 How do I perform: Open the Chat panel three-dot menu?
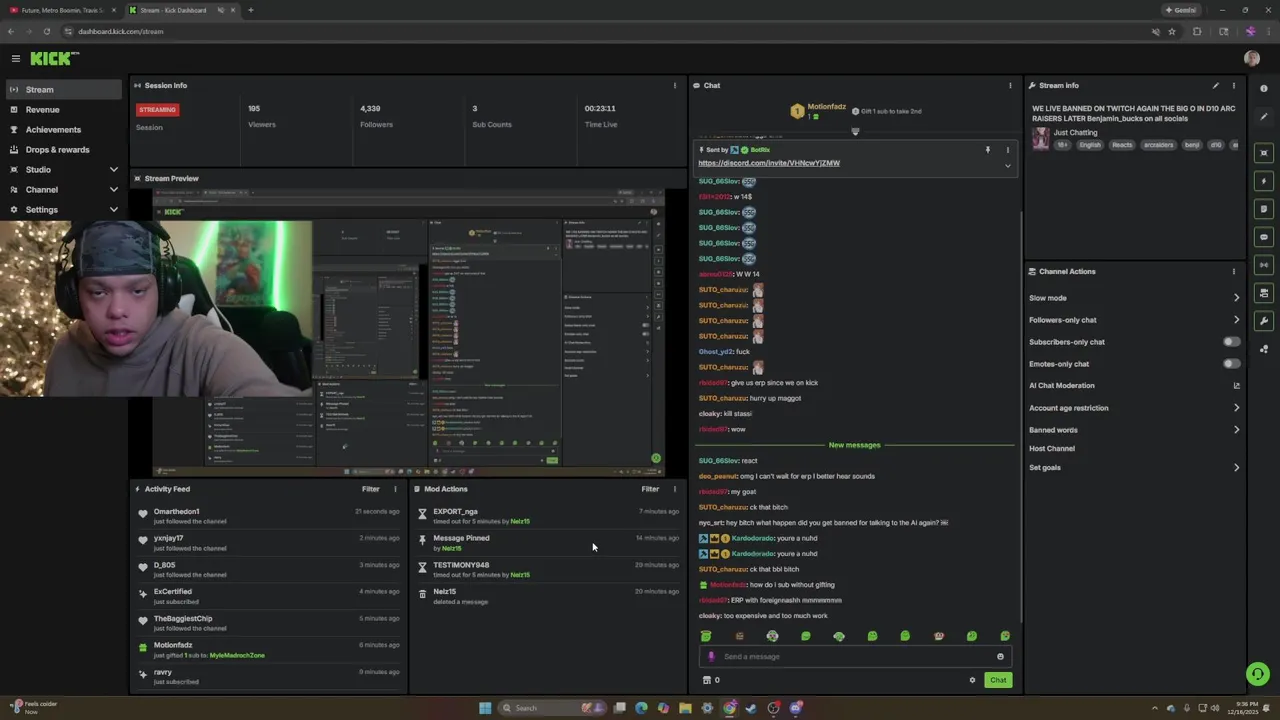pos(1010,85)
